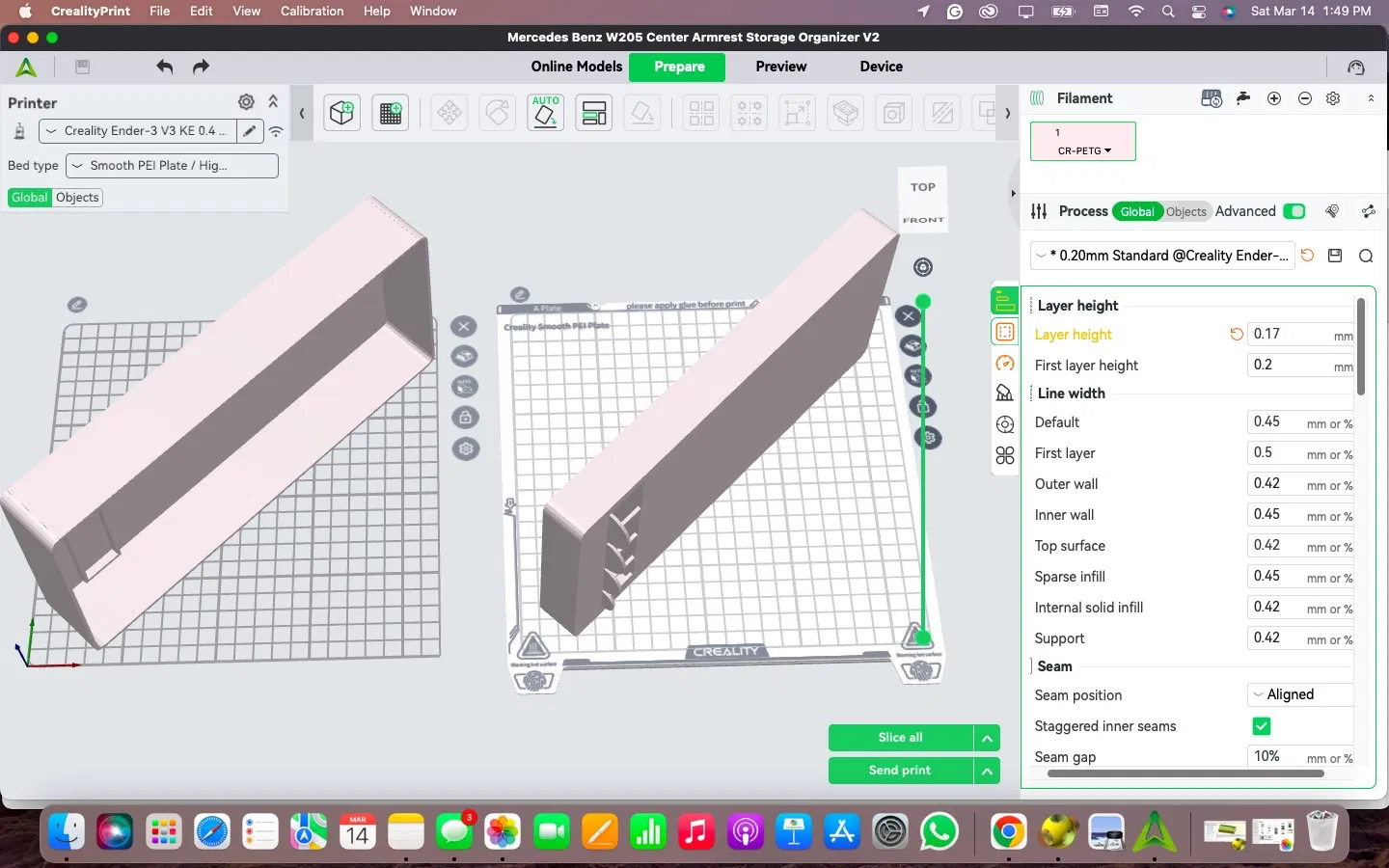The image size is (1389, 868).
Task: Add a filament with the plus circle icon
Action: click(1274, 98)
